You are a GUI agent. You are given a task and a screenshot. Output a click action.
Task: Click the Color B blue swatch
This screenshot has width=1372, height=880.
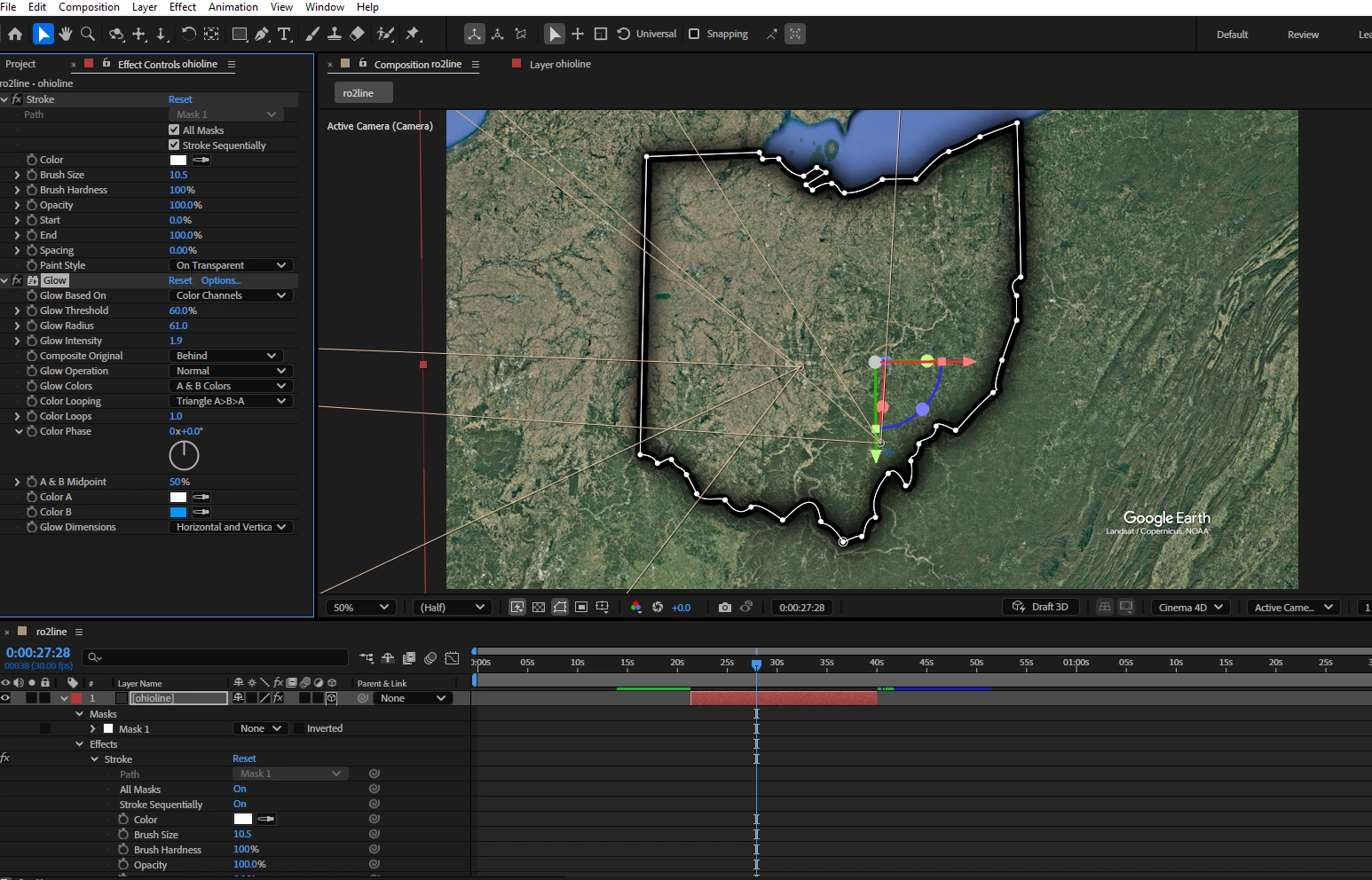(178, 512)
